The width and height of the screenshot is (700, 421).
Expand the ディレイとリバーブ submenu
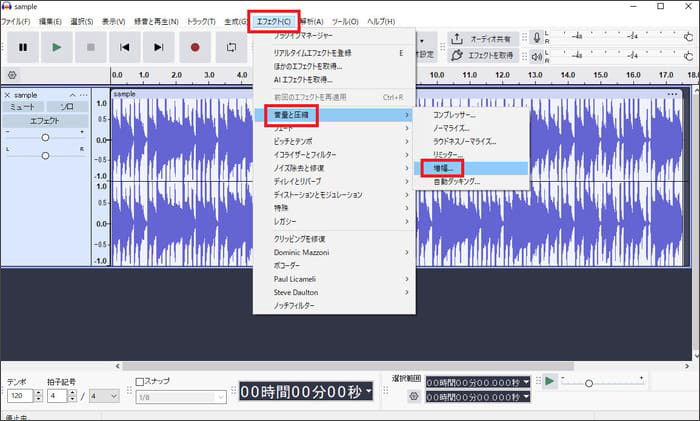pos(334,182)
